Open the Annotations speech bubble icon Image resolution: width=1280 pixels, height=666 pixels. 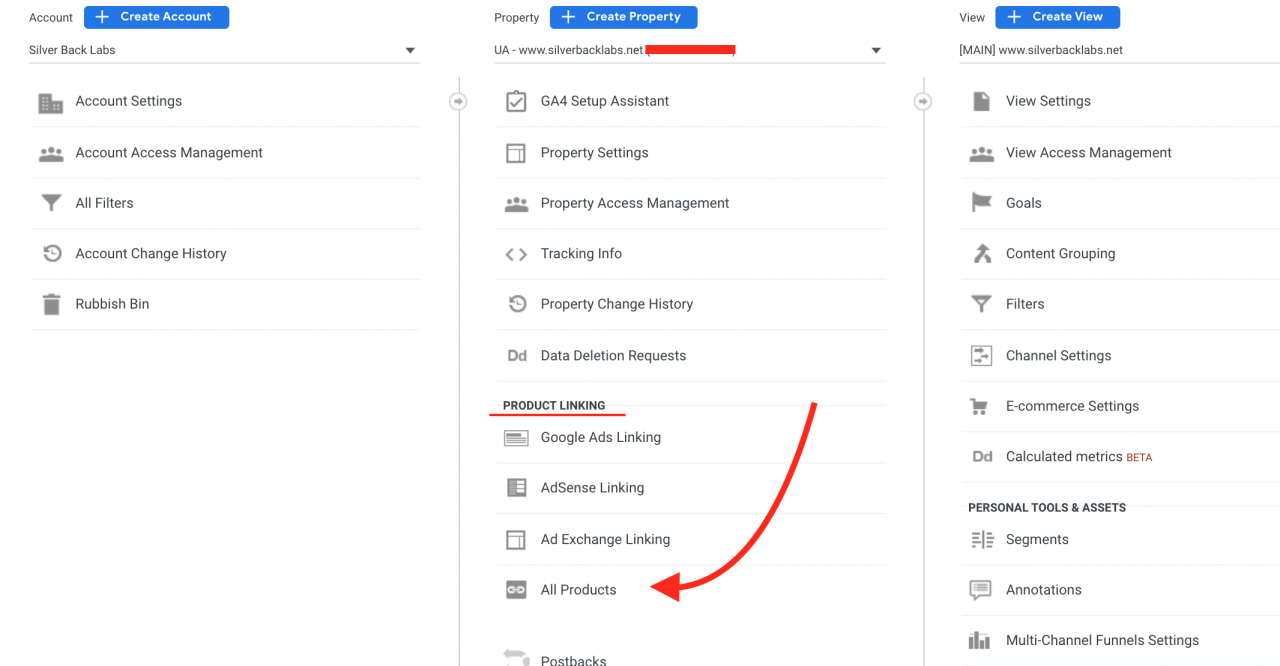coord(980,590)
